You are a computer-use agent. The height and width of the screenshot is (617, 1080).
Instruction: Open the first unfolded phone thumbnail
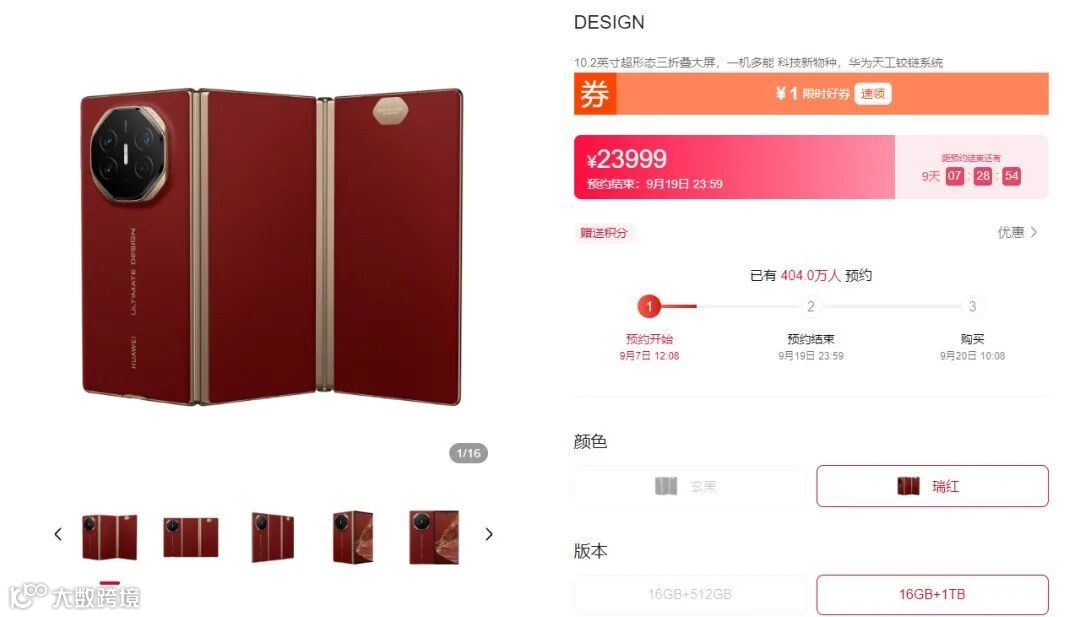(x=110, y=536)
